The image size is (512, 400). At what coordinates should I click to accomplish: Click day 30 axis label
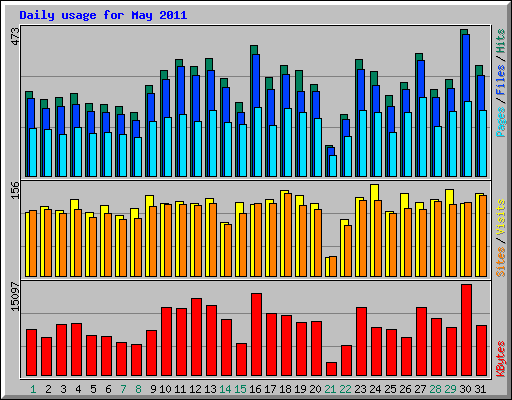[465, 389]
